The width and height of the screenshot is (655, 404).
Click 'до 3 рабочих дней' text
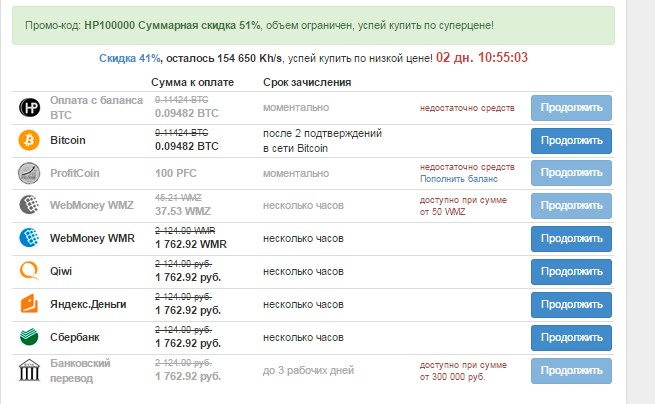click(x=308, y=370)
